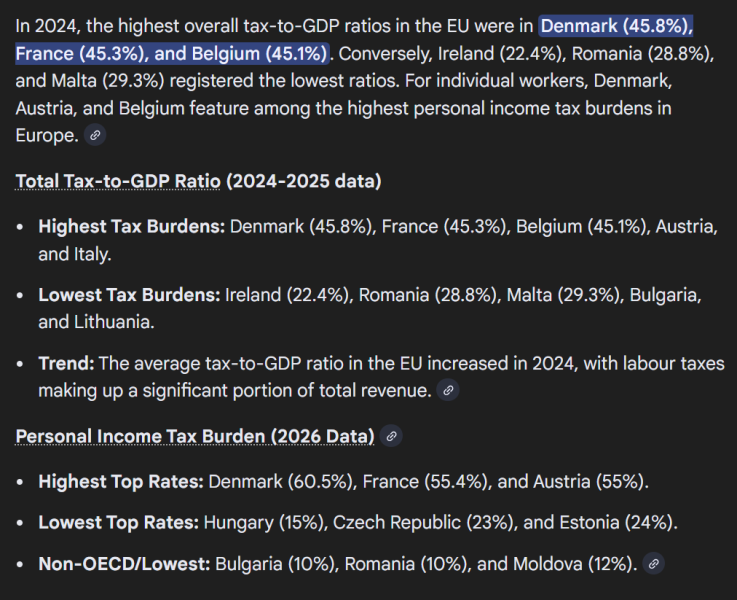
Task: Click the bold "Highest Top Rates:" label
Action: (x=121, y=482)
